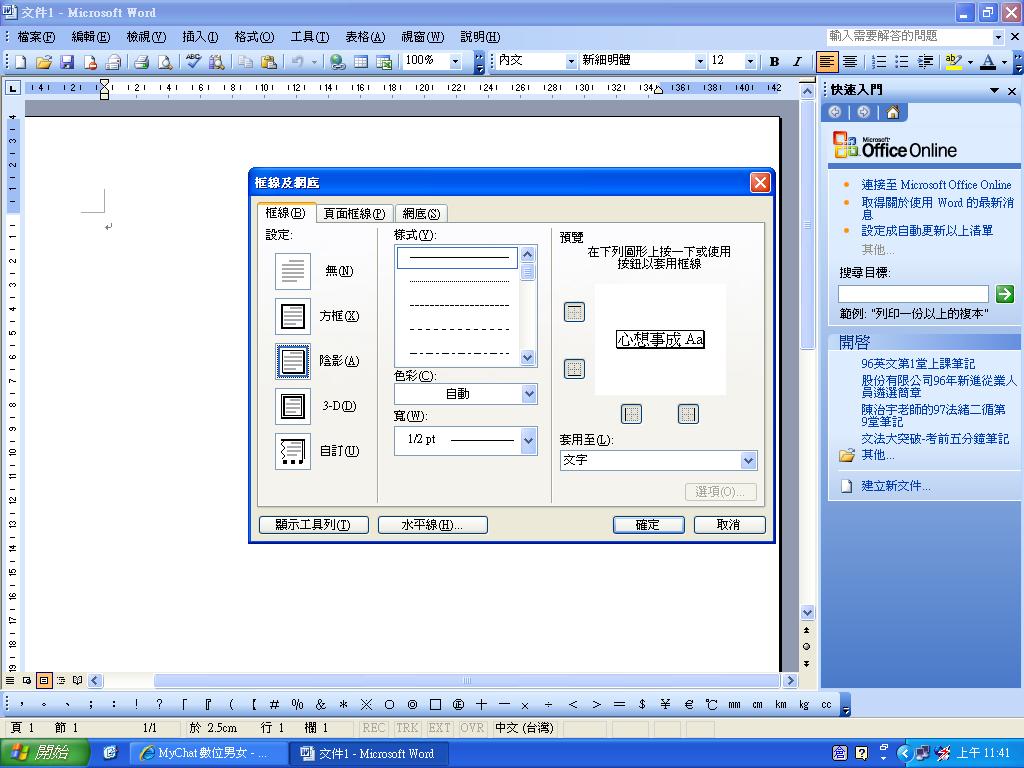Click the Home icon in task pane

coord(893,112)
